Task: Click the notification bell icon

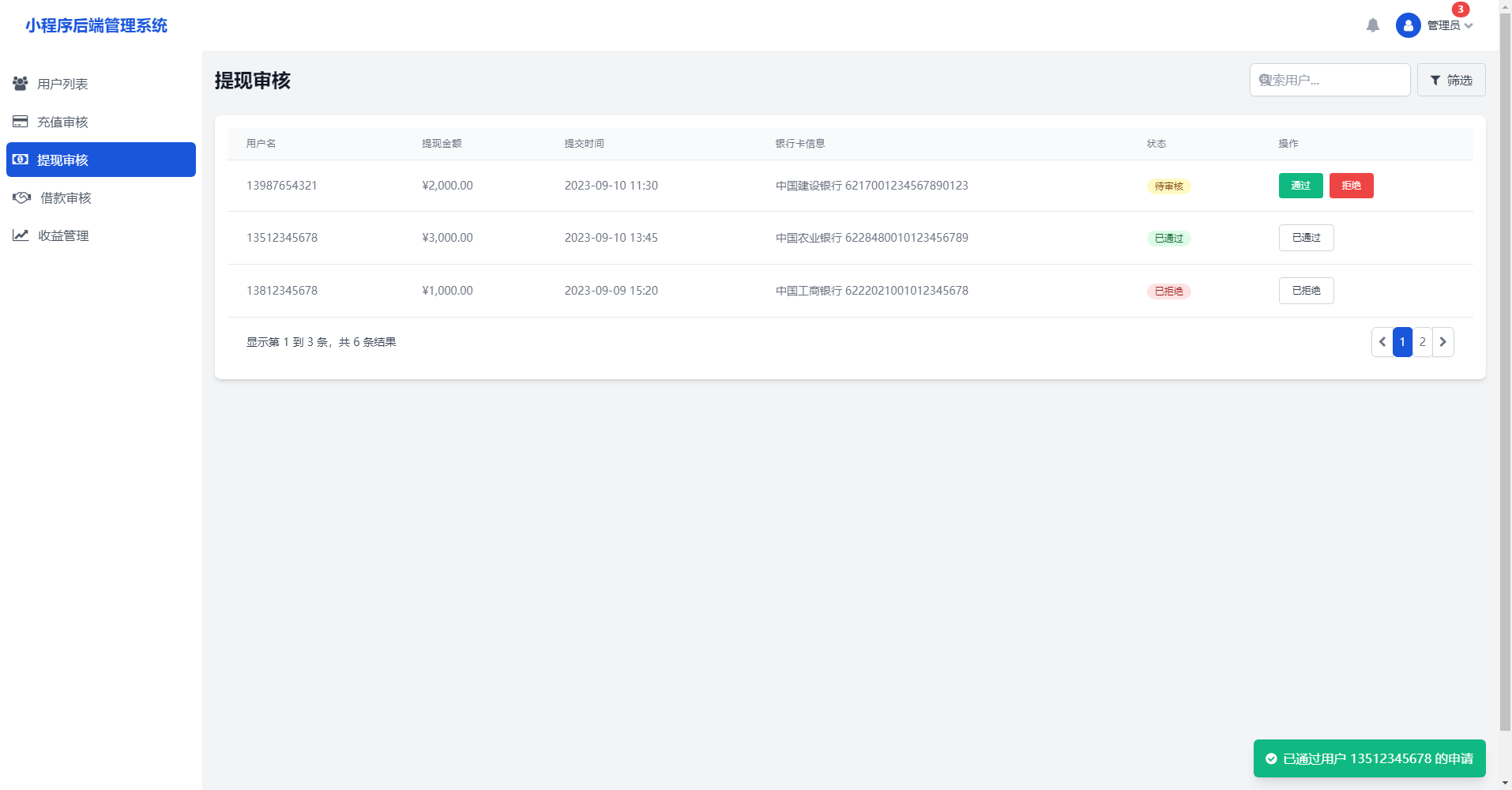Action: coord(1372,25)
